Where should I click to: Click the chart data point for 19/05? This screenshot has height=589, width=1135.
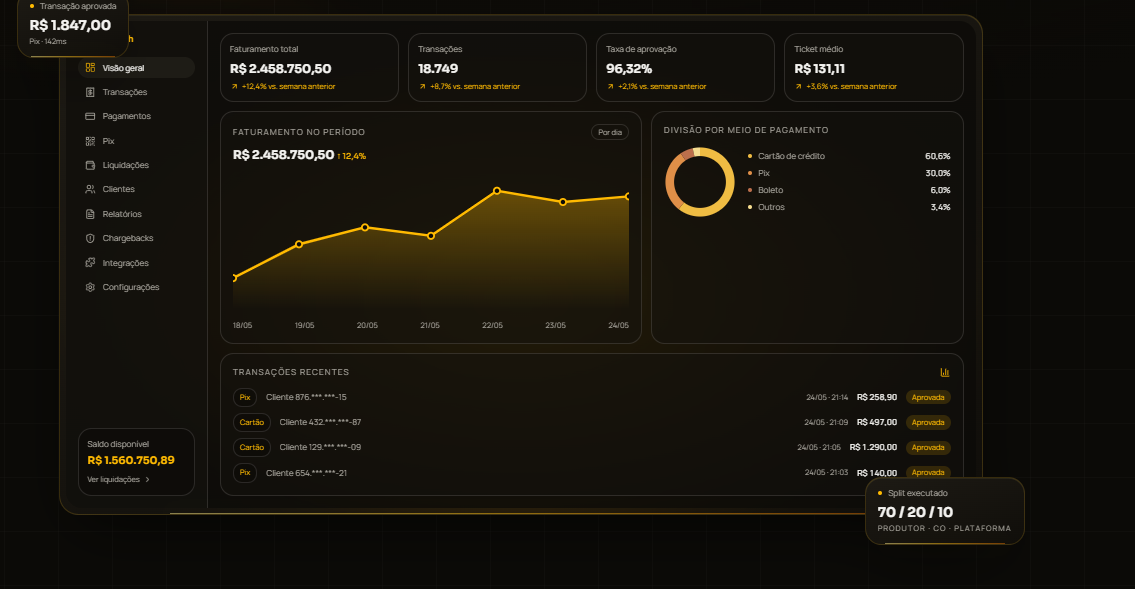click(299, 245)
